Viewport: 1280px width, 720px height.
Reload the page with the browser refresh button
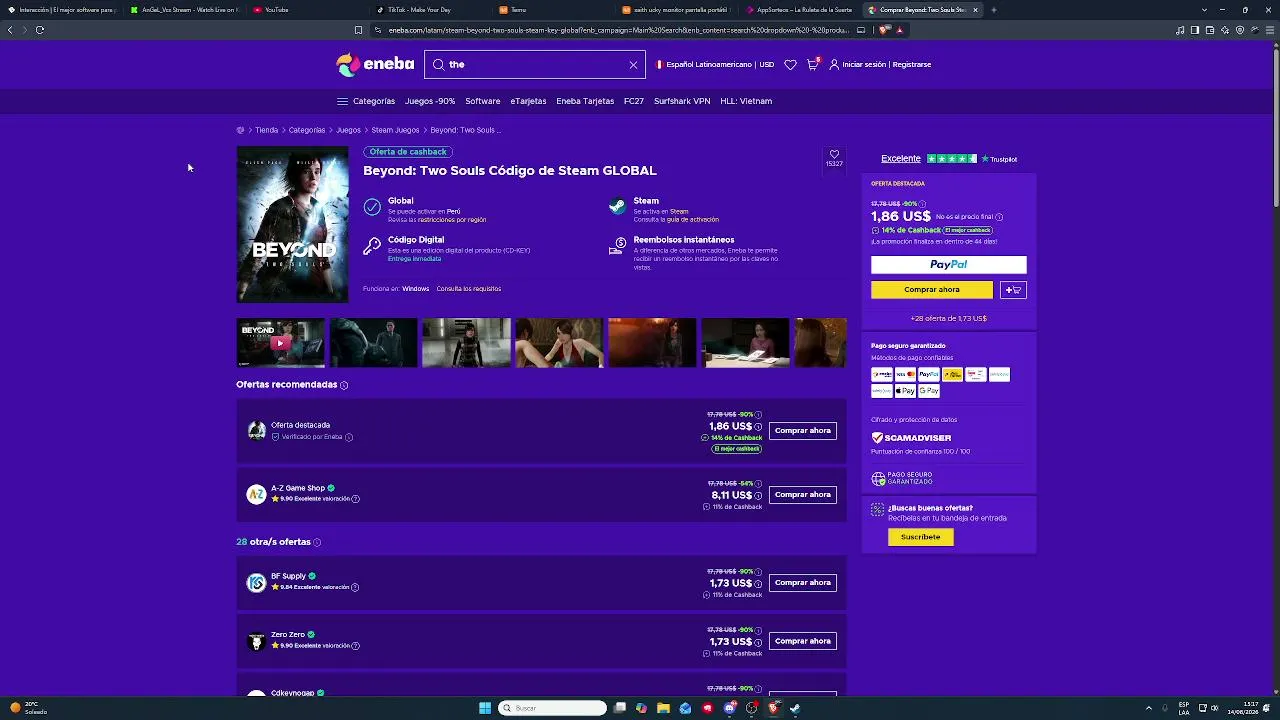[x=40, y=30]
